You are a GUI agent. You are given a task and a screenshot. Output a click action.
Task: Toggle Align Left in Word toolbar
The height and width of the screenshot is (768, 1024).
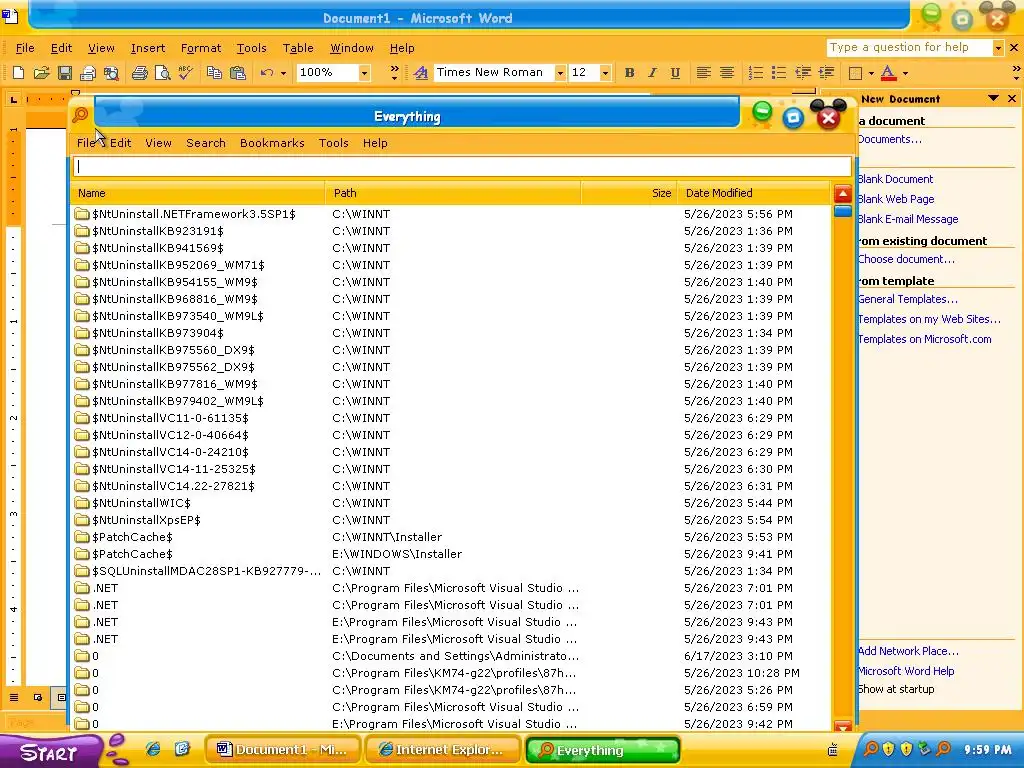(x=703, y=72)
